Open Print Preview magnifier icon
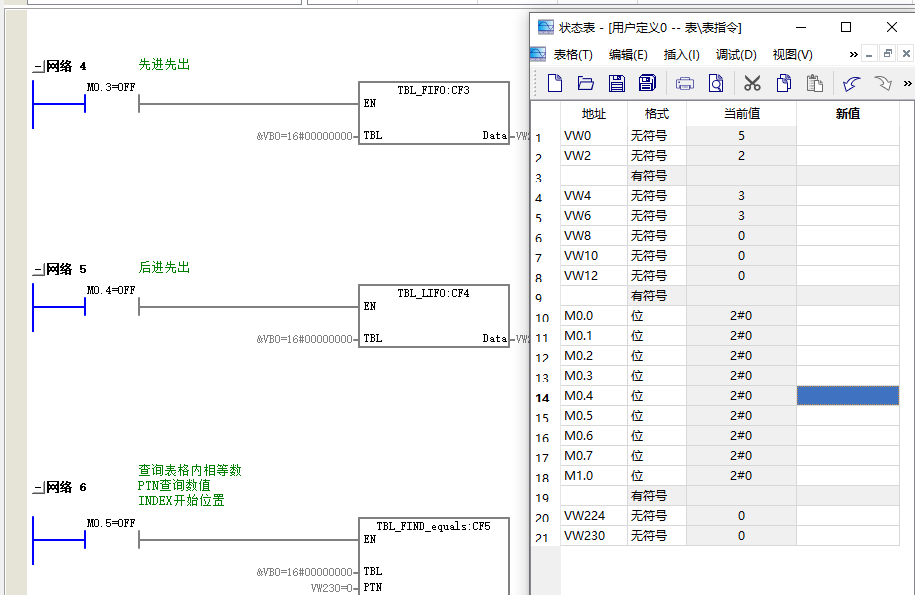The width and height of the screenshot is (915, 595). tap(715, 83)
